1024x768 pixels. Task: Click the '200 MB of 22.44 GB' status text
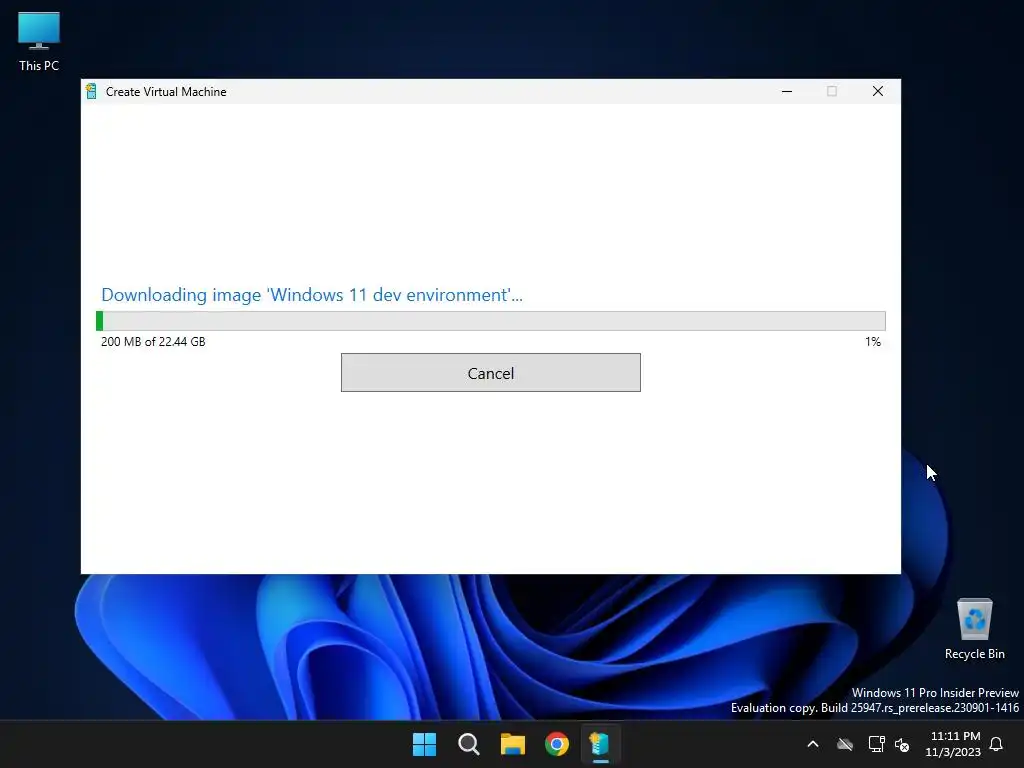[x=153, y=342]
